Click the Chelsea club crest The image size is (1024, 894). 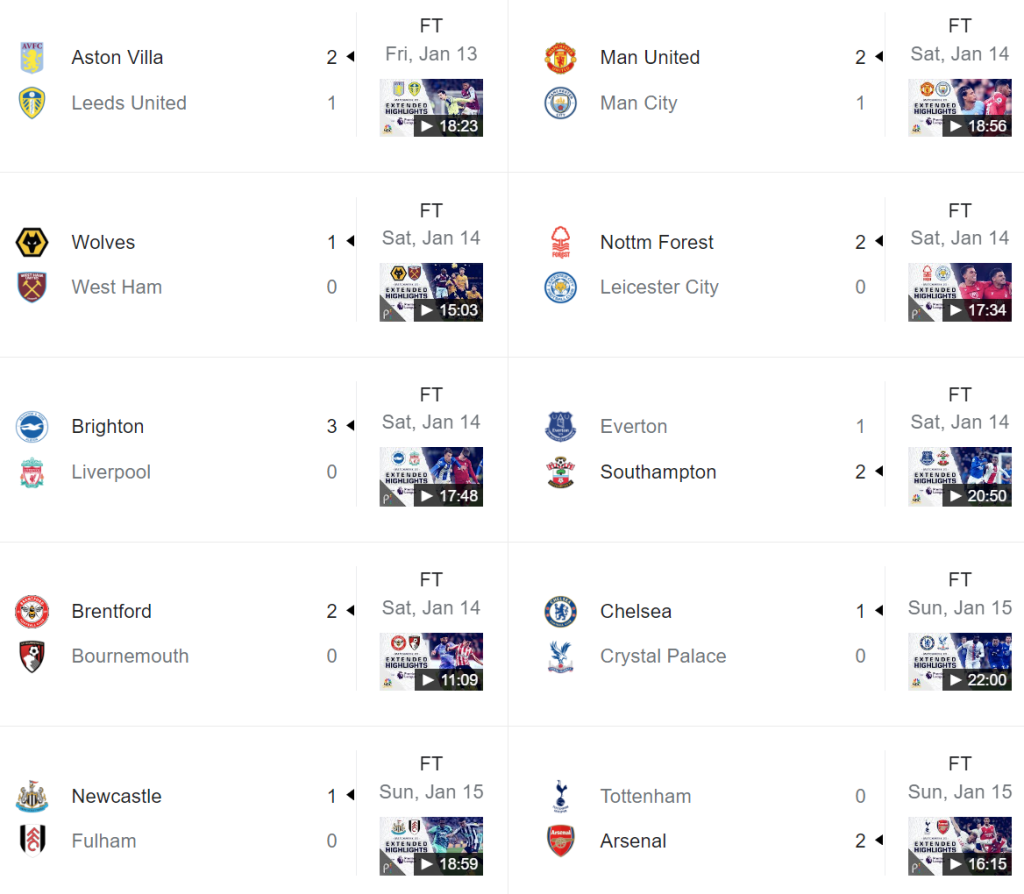click(561, 611)
